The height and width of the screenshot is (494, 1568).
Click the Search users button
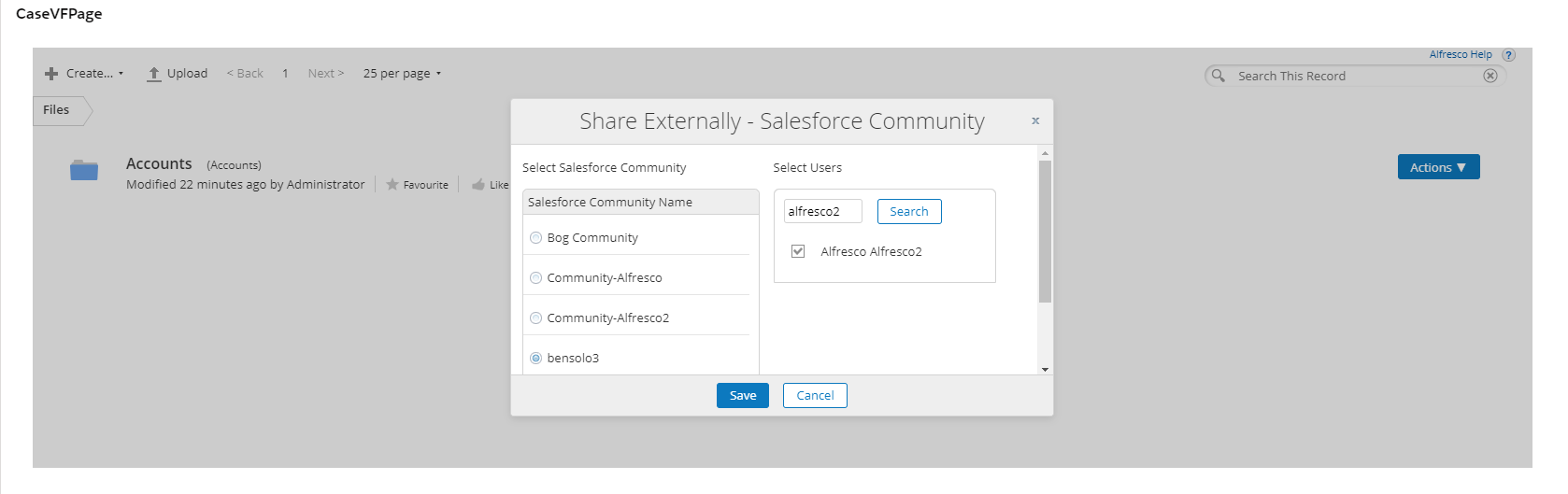pos(909,212)
